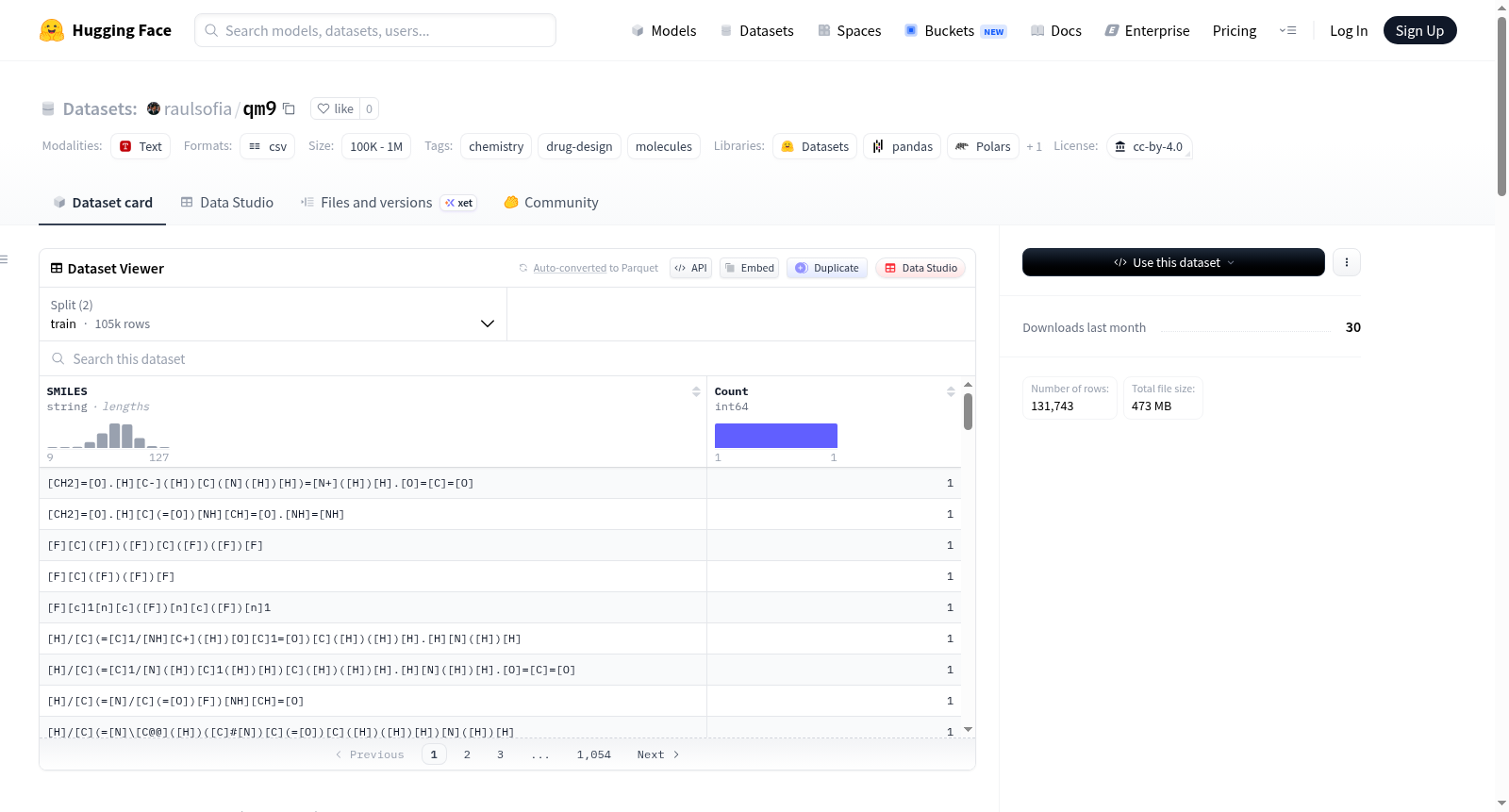Switch to the Data Studio tab
Viewport: 1509px width, 812px height.
click(227, 203)
